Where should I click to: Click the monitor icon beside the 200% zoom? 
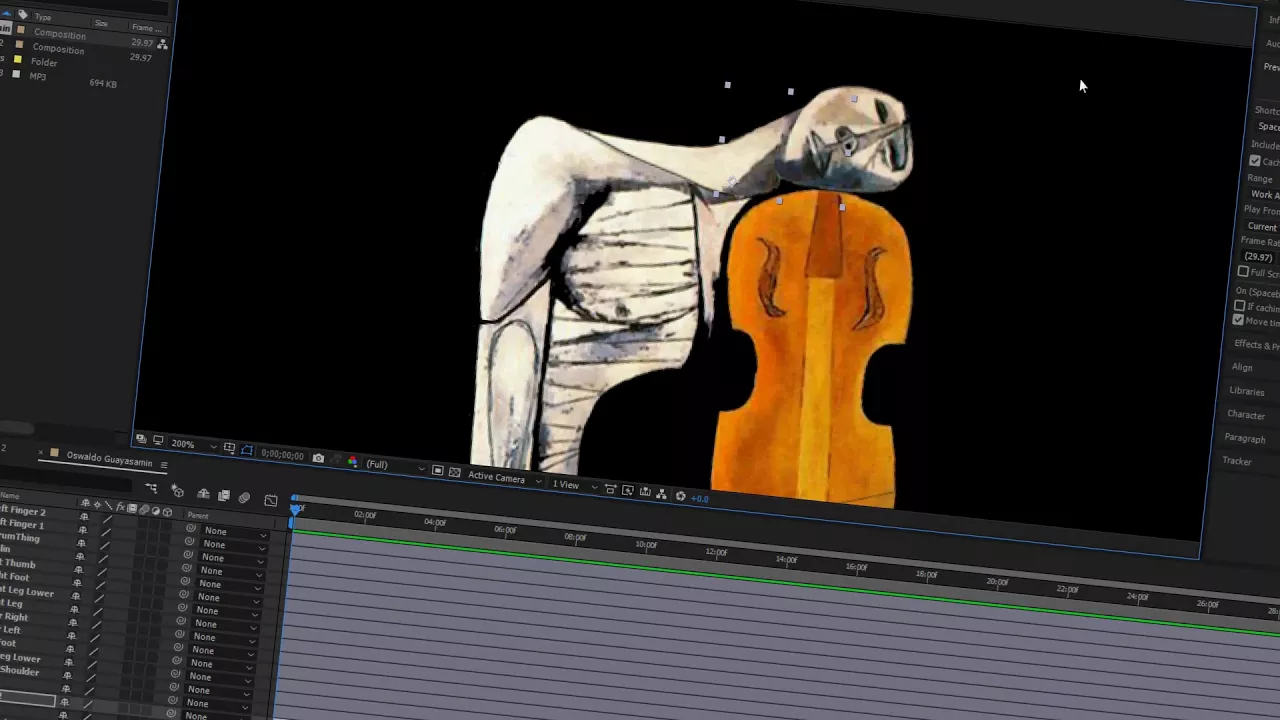click(x=158, y=440)
